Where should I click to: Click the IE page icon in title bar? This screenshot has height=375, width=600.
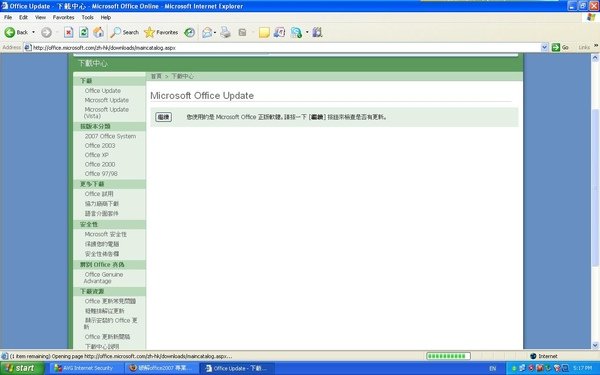(5, 6)
